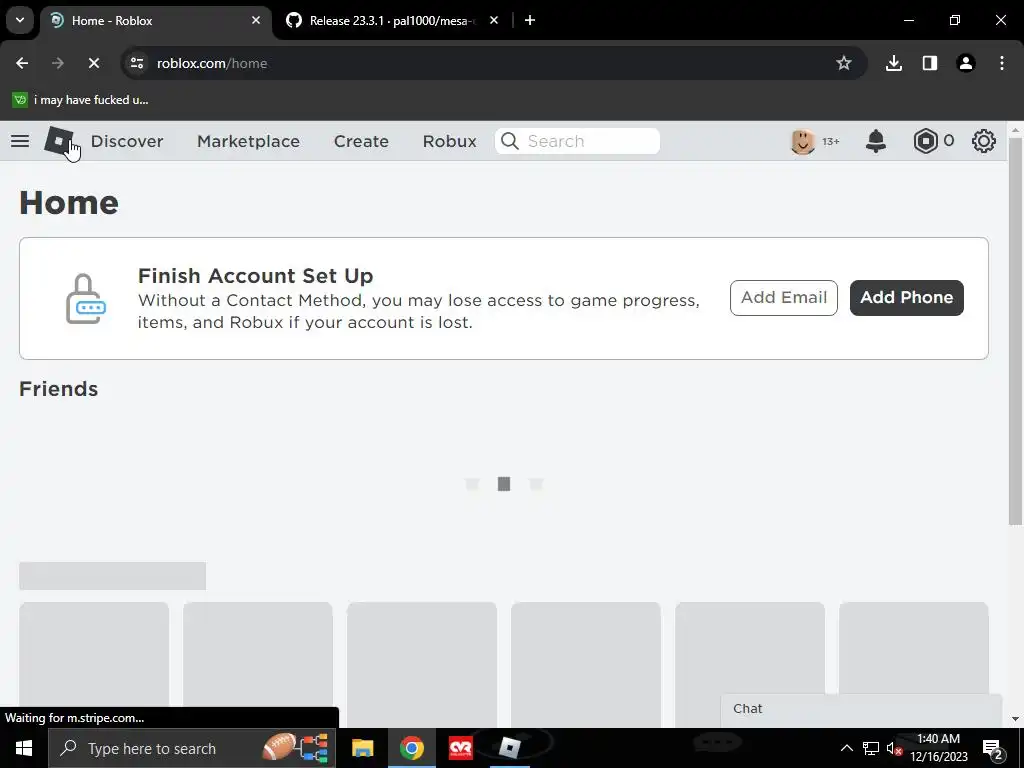Viewport: 1024px width, 768px height.
Task: Open the Chrome downloads icon
Action: point(893,63)
